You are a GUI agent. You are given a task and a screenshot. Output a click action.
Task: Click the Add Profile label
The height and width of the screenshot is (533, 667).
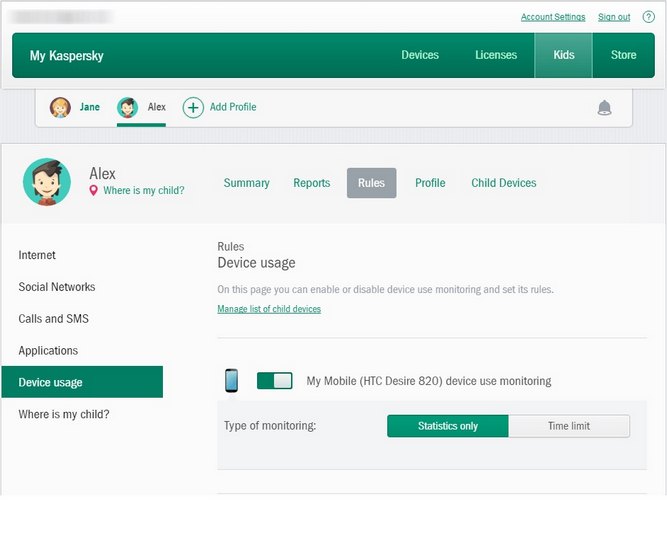tap(233, 107)
